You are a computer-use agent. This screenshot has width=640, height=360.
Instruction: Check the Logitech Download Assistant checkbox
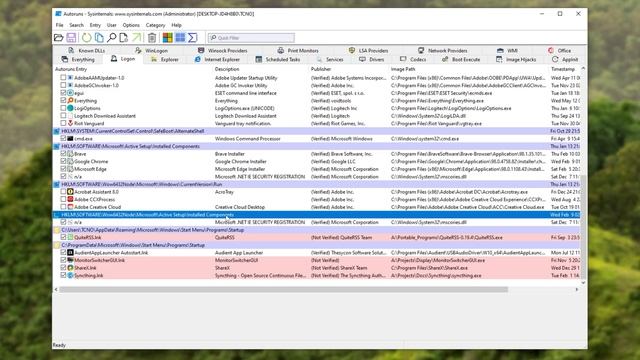(x=63, y=116)
